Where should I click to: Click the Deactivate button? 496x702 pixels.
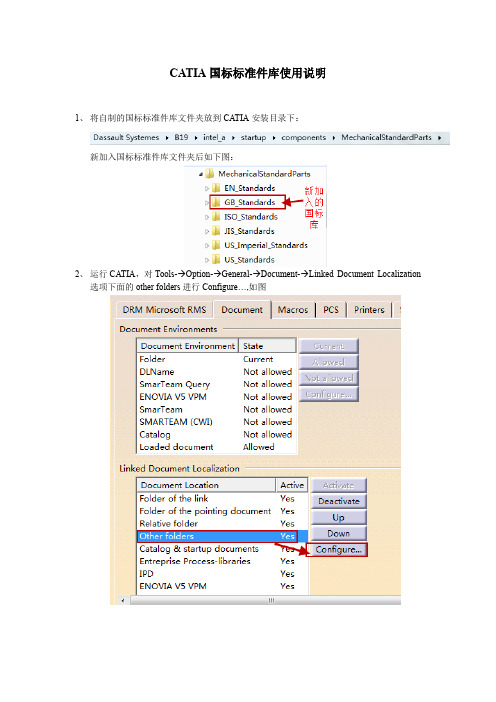pyautogui.click(x=339, y=501)
